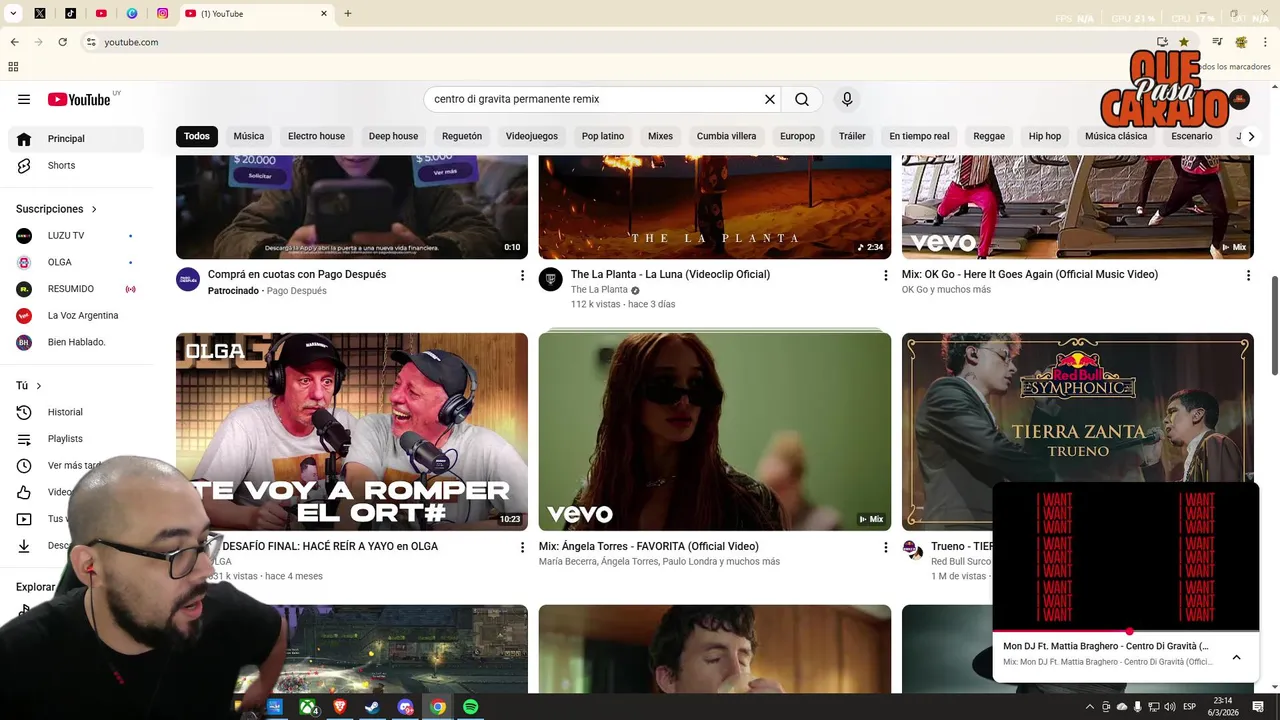Open Steam from the taskbar
The image size is (1280, 720).
[372, 707]
